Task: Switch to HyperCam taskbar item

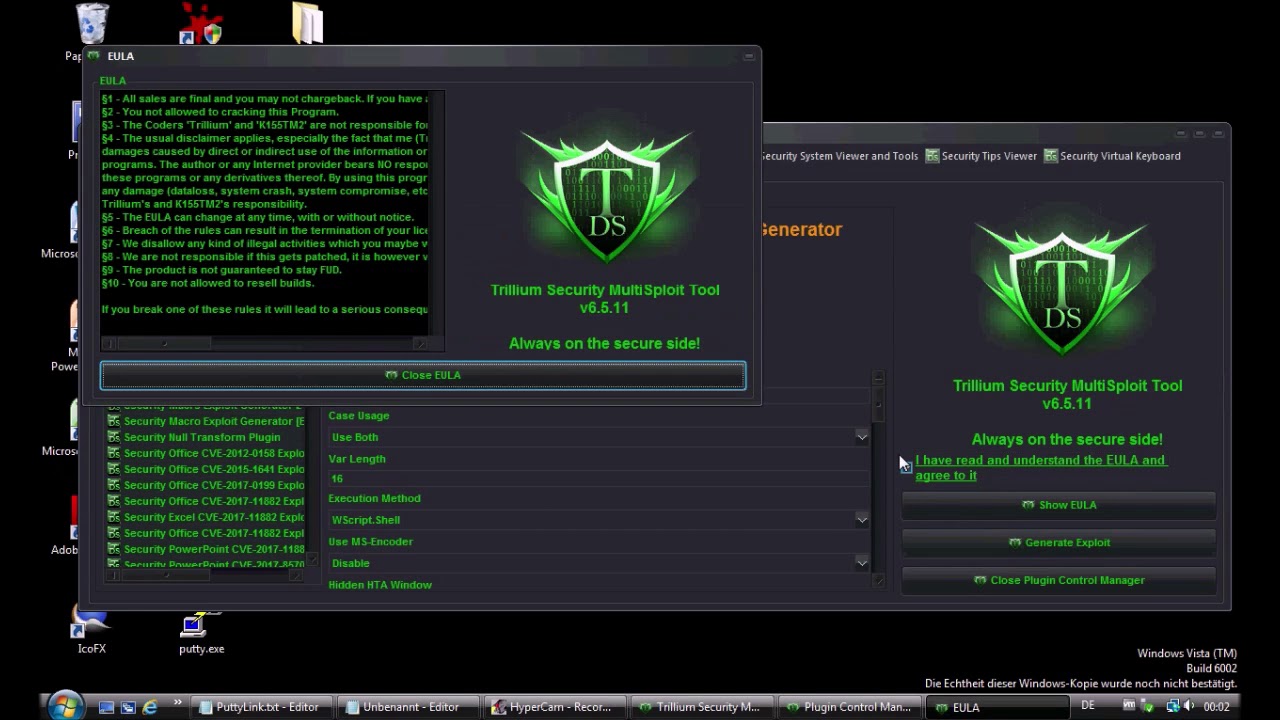Action: coord(555,707)
